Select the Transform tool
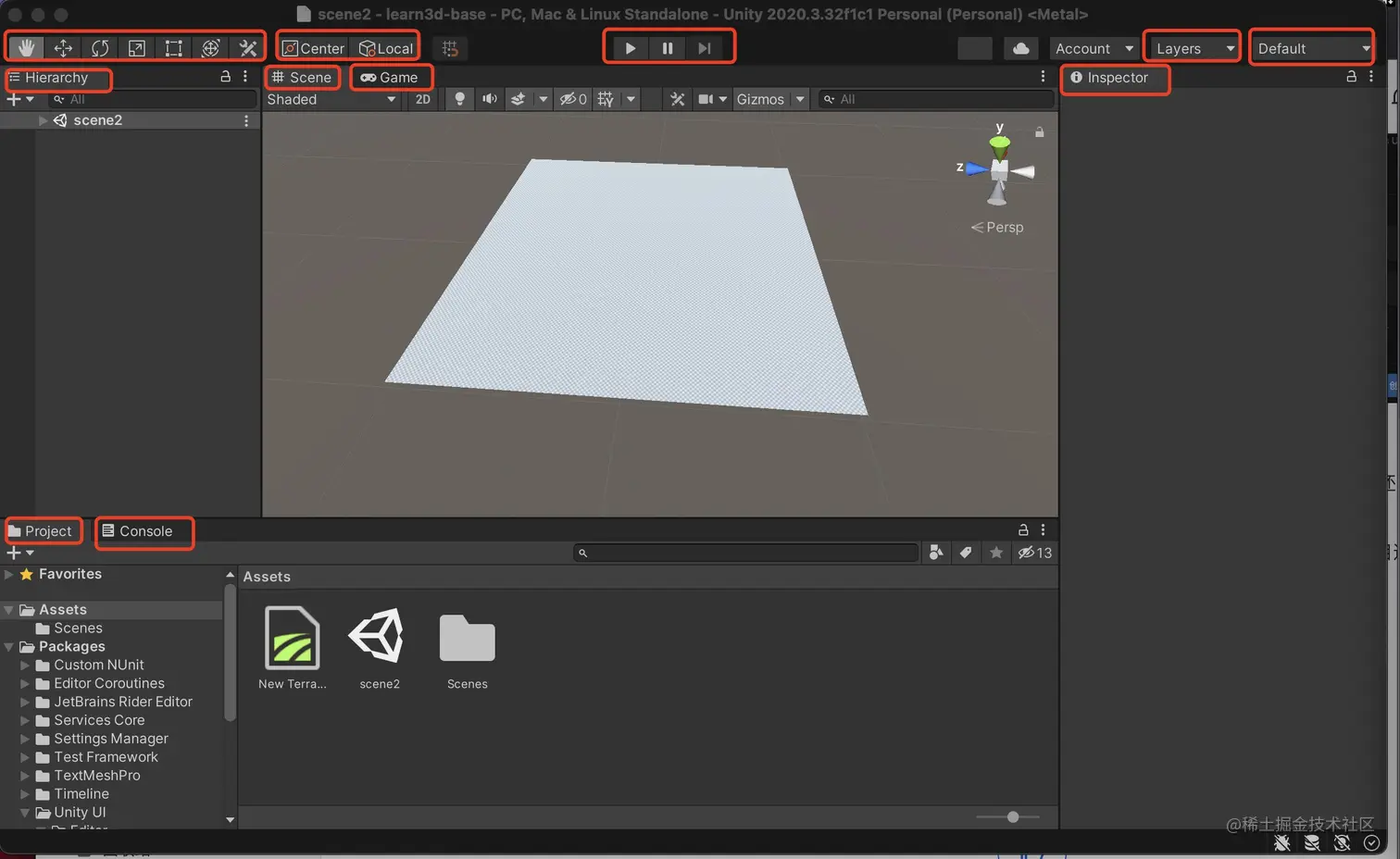Image resolution: width=1400 pixels, height=859 pixels. pos(210,48)
